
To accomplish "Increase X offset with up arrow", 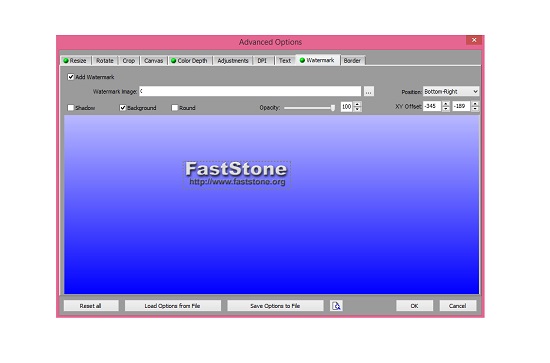I will (x=445, y=104).
